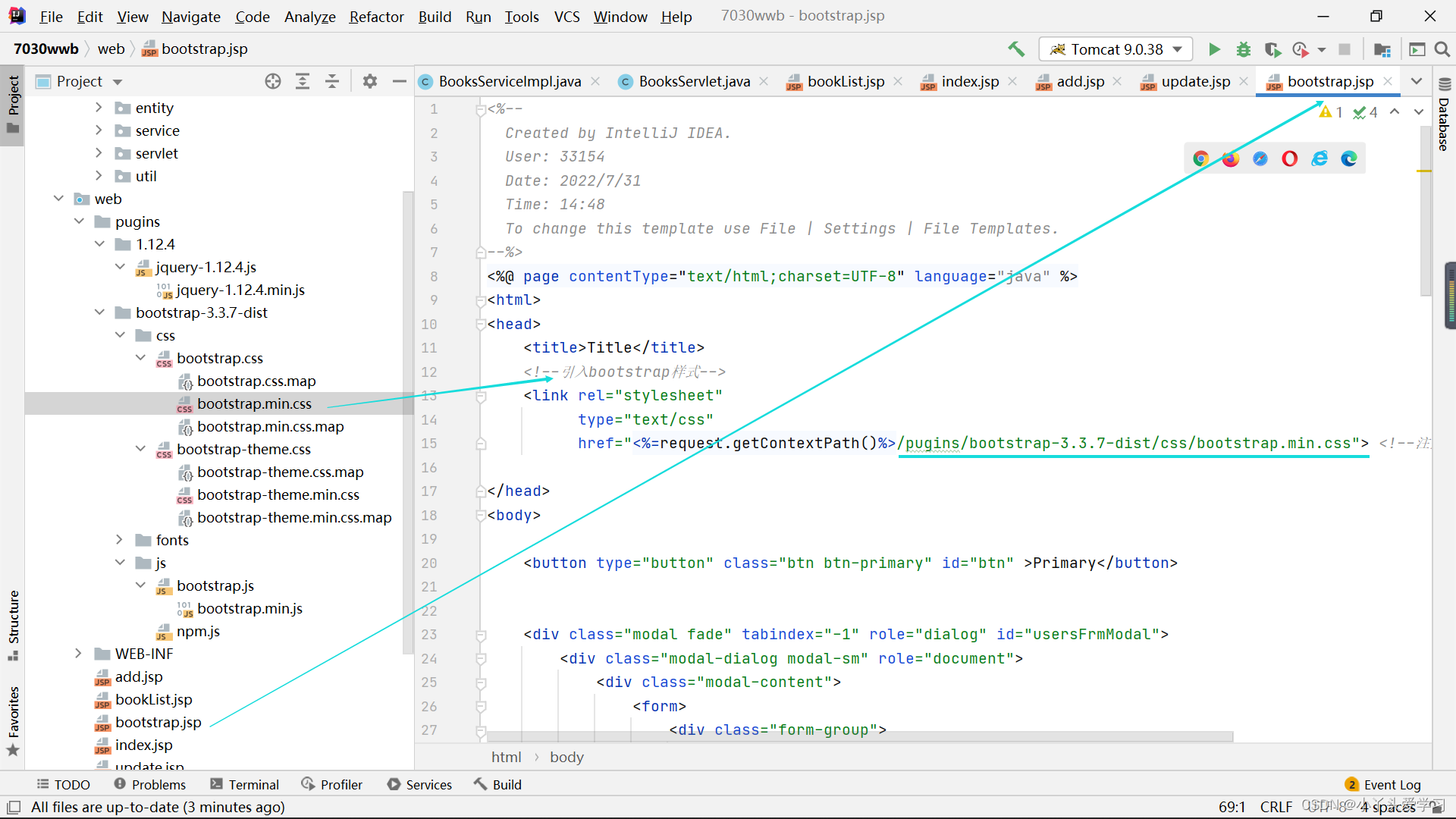The width and height of the screenshot is (1456, 819).
Task: Open page in Edge browser icon
Action: (x=1349, y=158)
